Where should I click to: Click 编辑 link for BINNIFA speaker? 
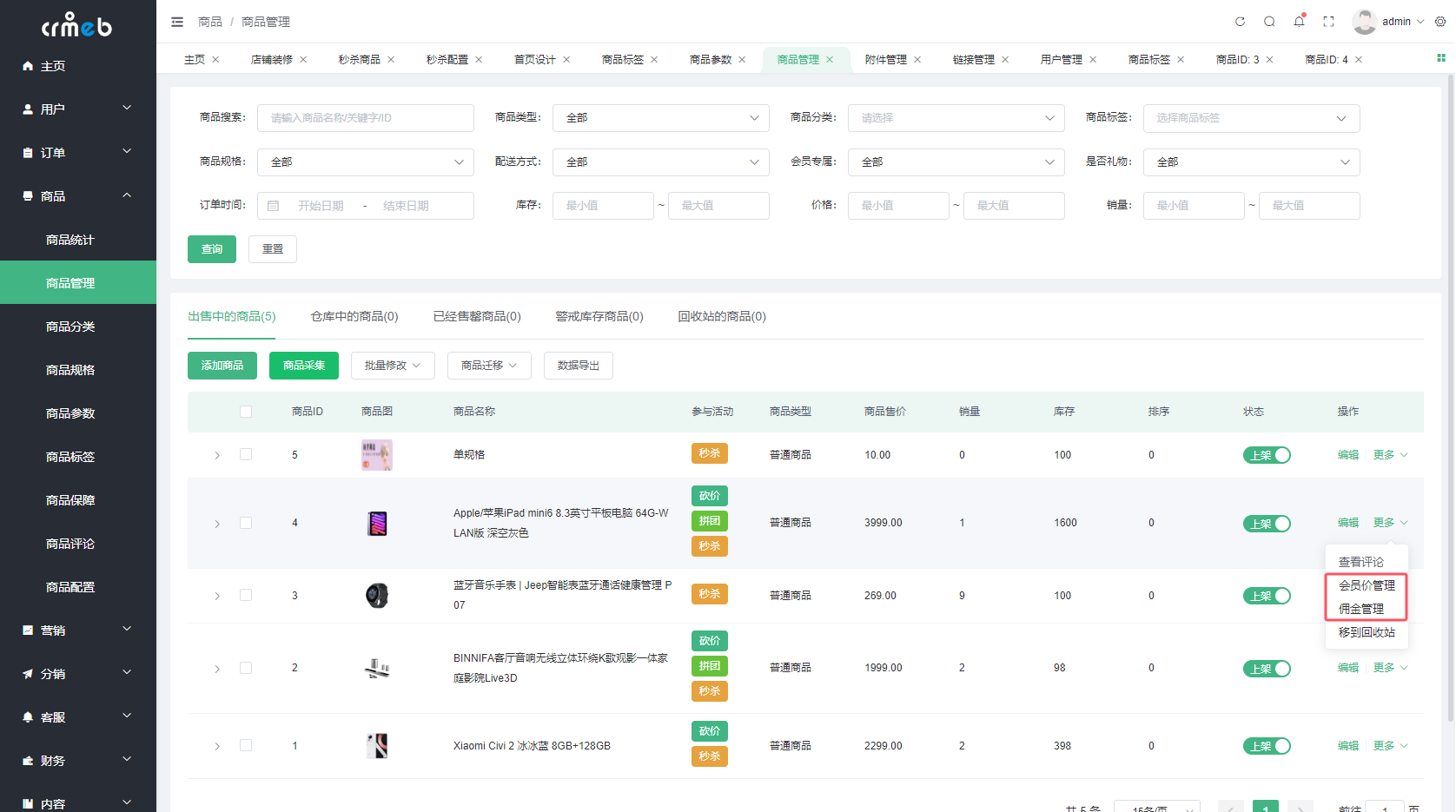1348,668
